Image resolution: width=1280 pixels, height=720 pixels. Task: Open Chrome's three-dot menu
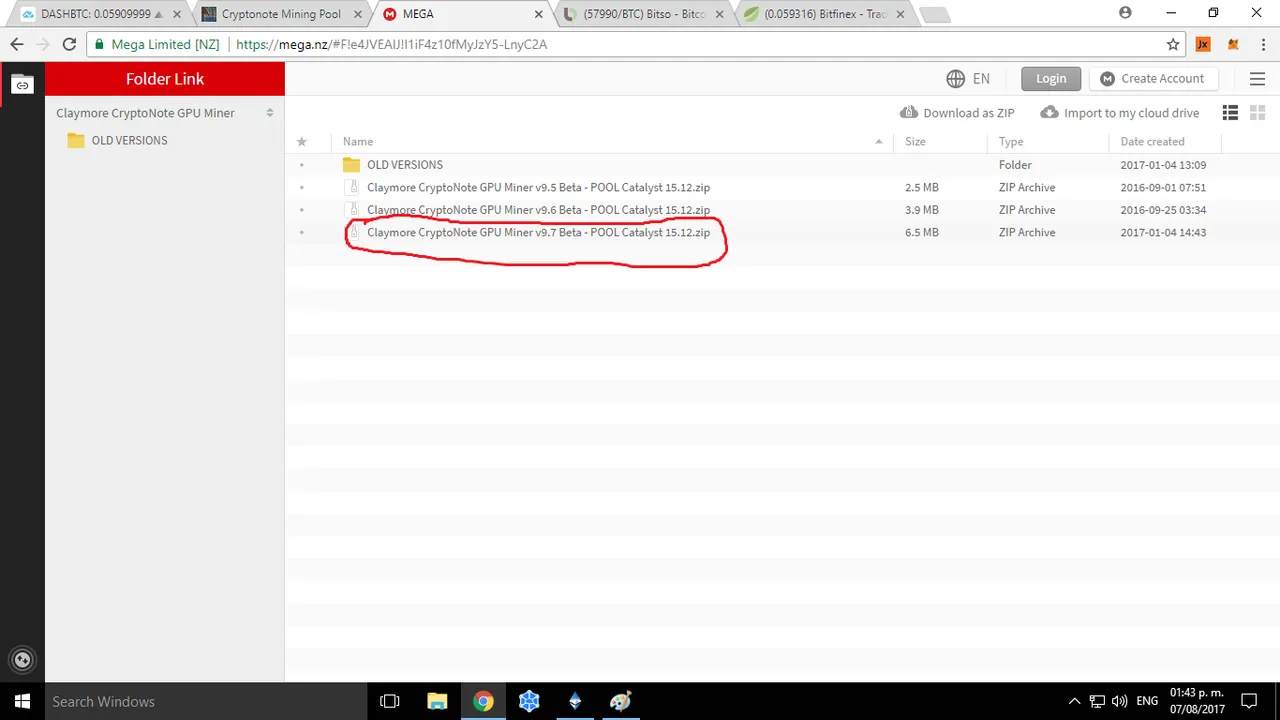(1262, 44)
